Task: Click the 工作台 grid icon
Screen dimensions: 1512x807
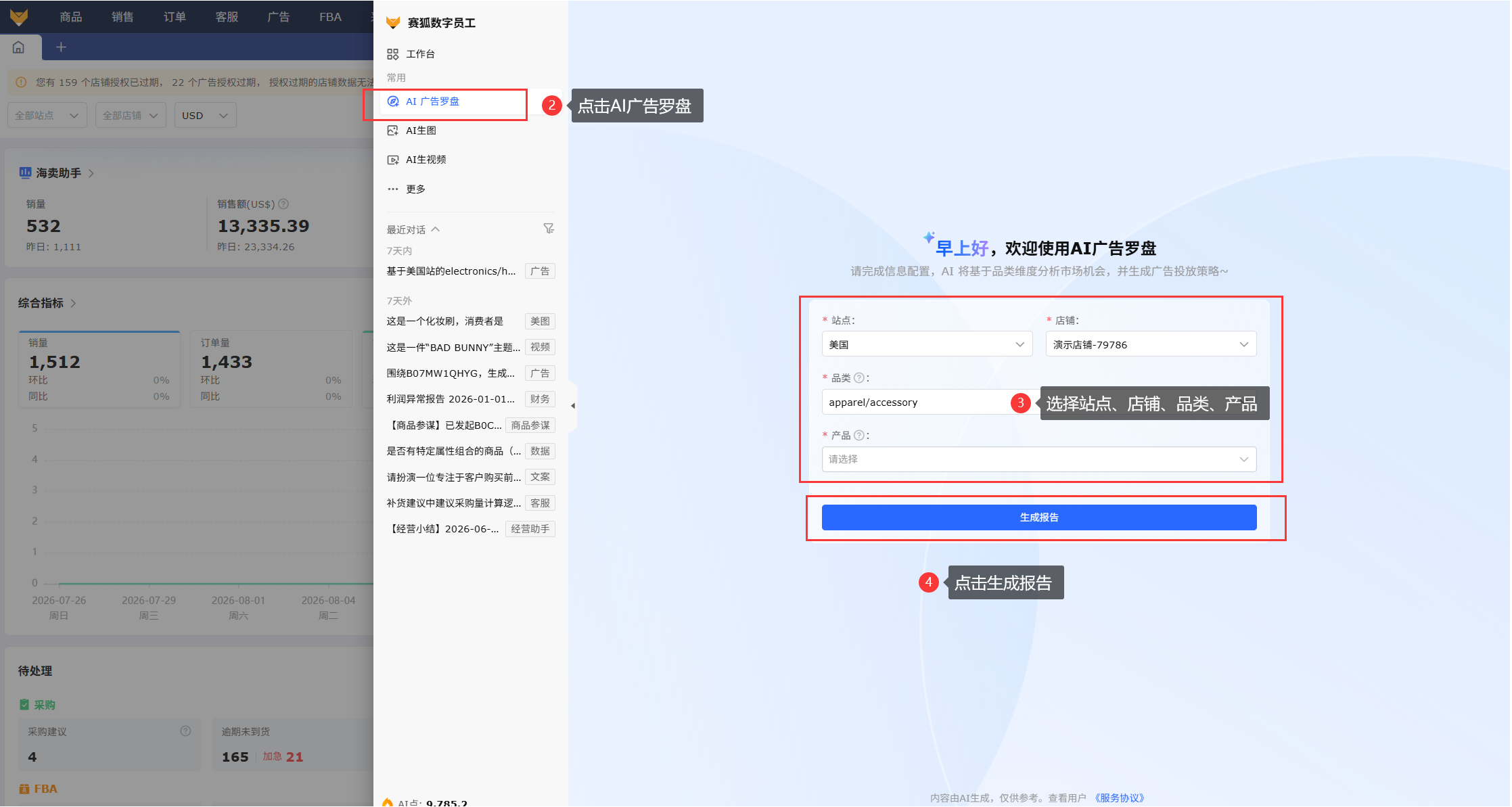Action: click(392, 54)
